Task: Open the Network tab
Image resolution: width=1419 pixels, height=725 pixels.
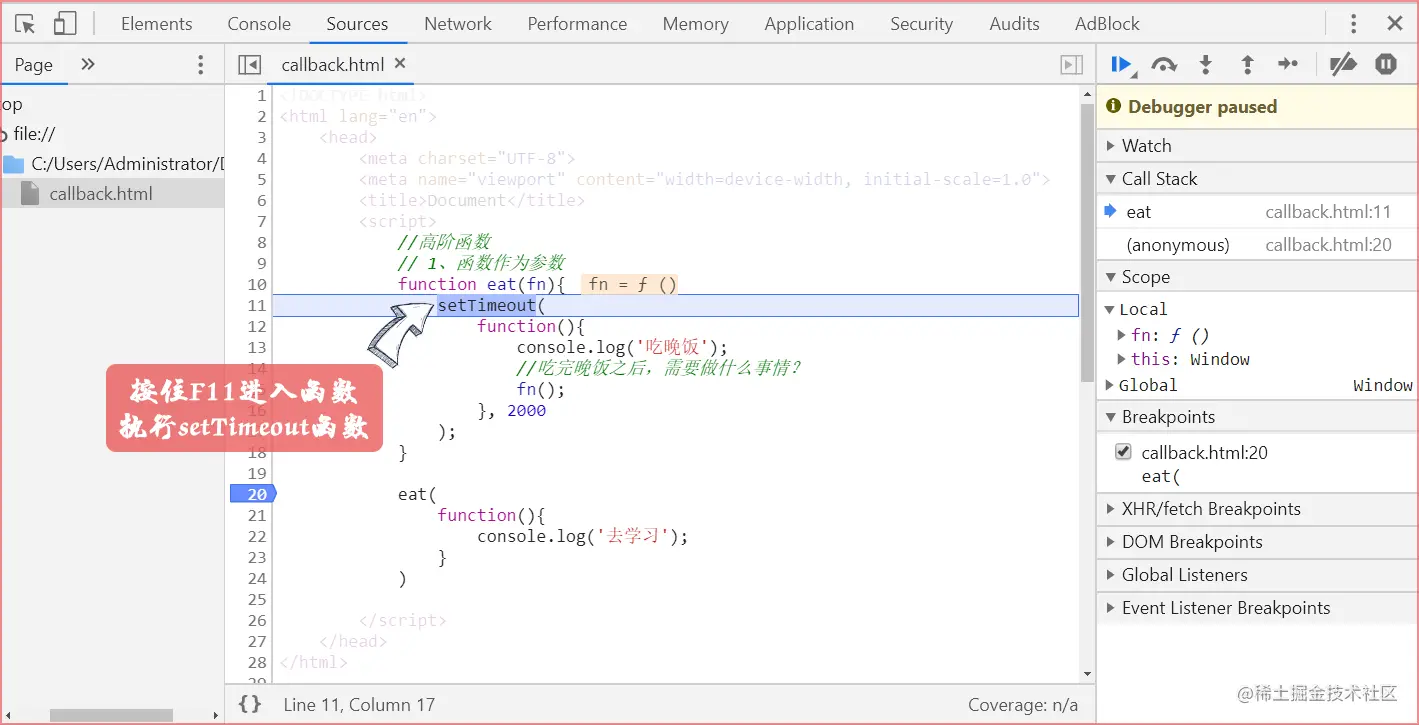Action: pyautogui.click(x=458, y=24)
